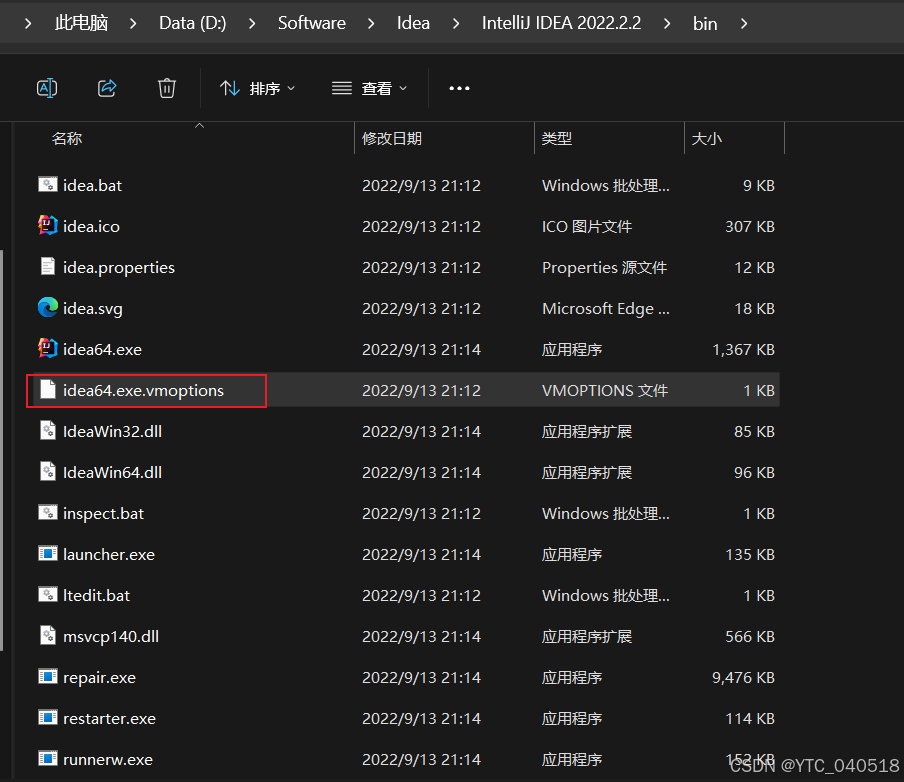904x782 pixels.
Task: Expand the chevron after 此电脑 breadcrumb
Action: [133, 24]
